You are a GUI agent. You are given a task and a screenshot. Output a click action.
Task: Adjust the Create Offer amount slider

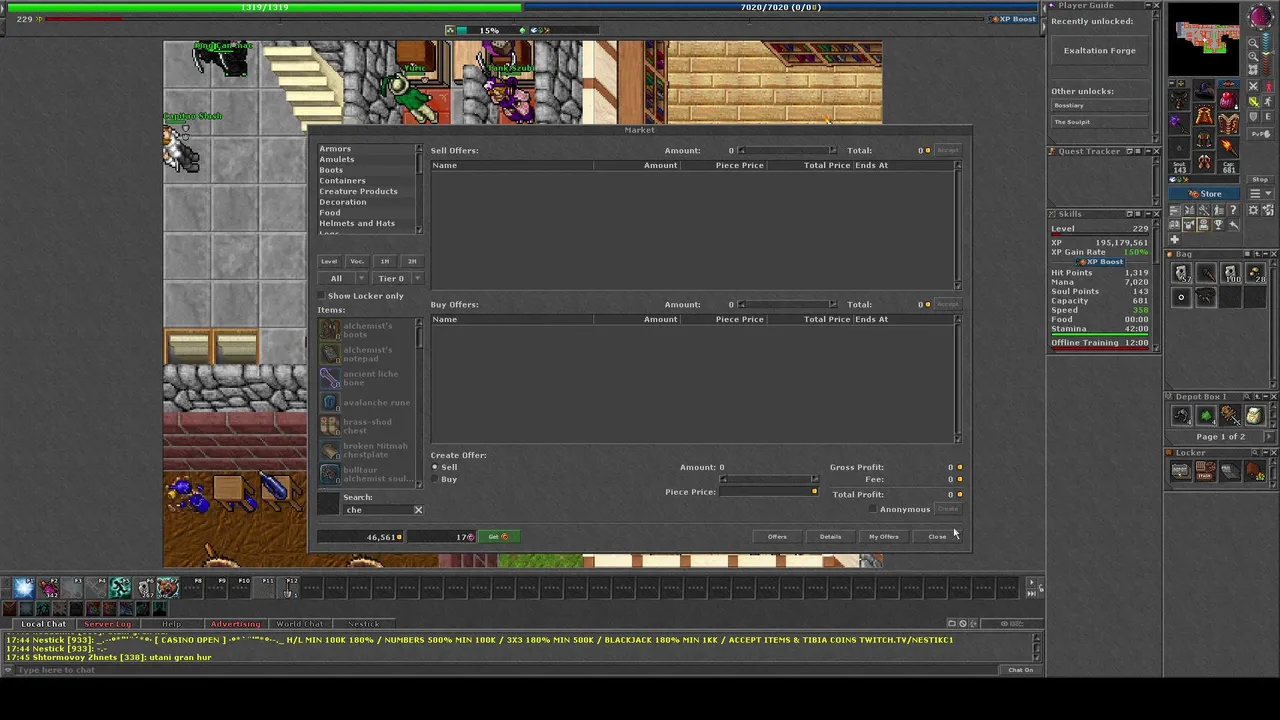coord(768,479)
